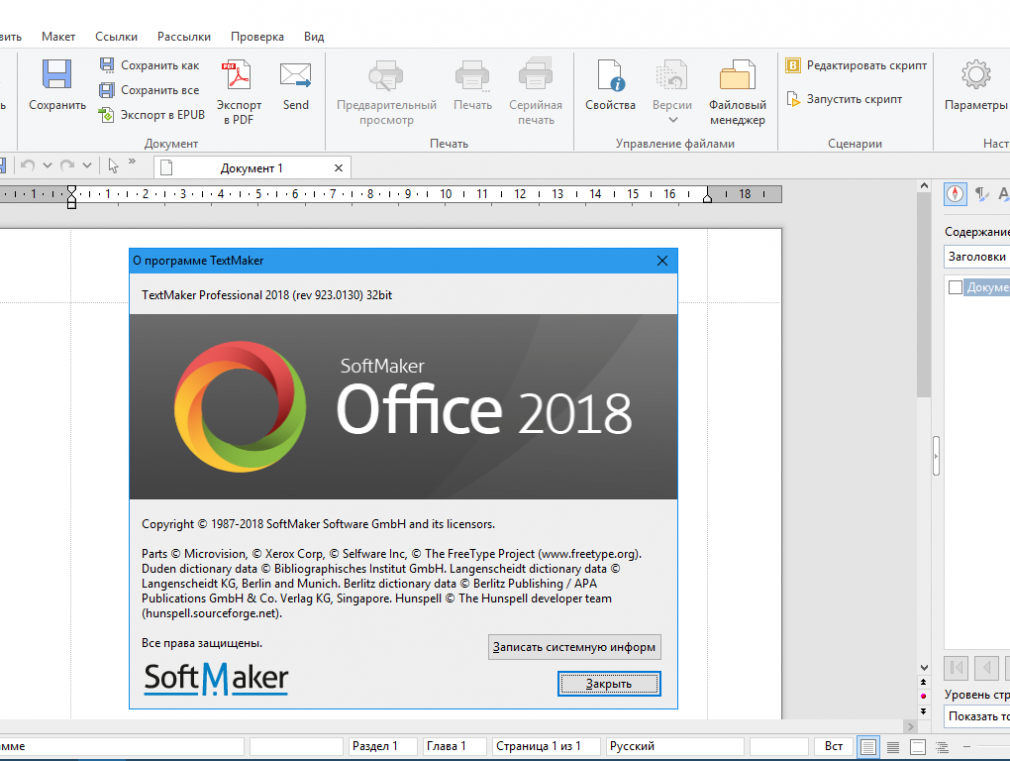Click the large Сохранить floppy disk icon
Viewport: 1010px width, 761px height.
[57, 74]
